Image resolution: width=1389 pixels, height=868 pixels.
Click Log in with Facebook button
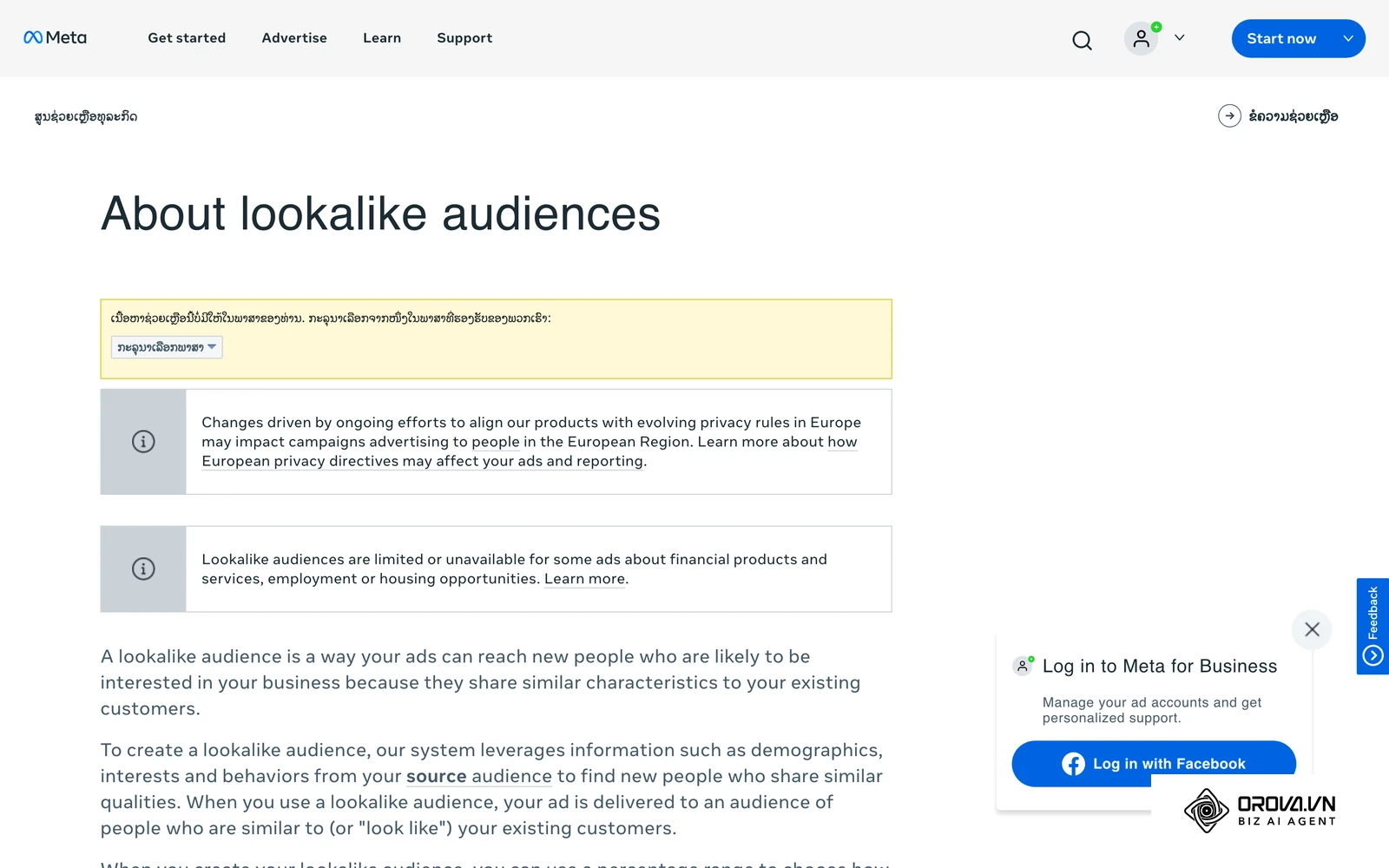(1154, 764)
